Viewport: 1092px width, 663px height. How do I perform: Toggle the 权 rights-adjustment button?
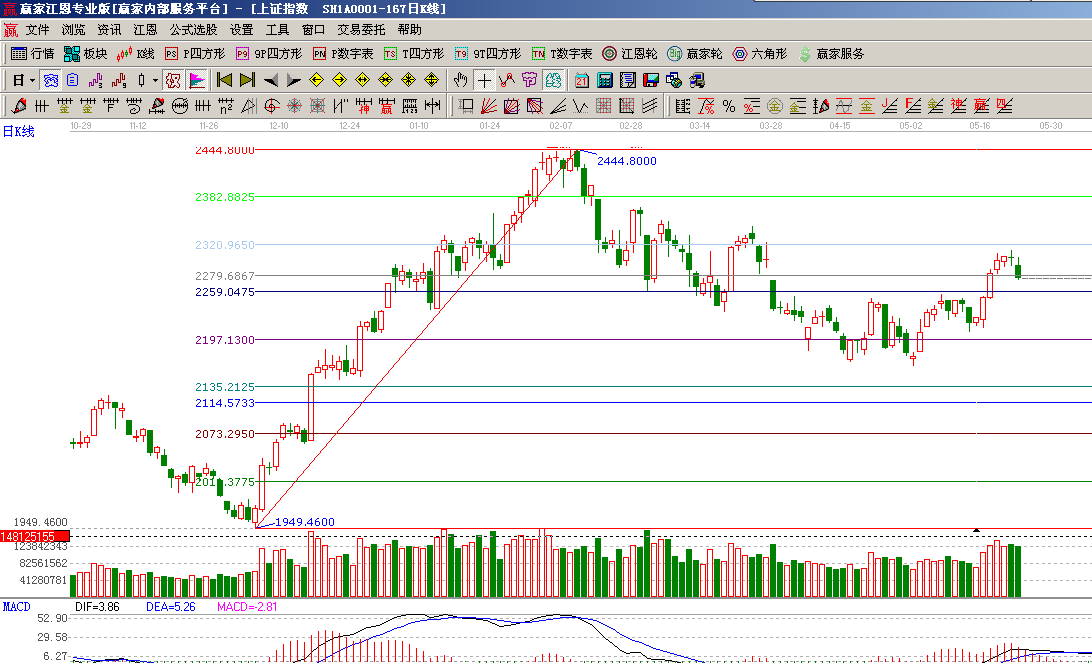click(172, 80)
